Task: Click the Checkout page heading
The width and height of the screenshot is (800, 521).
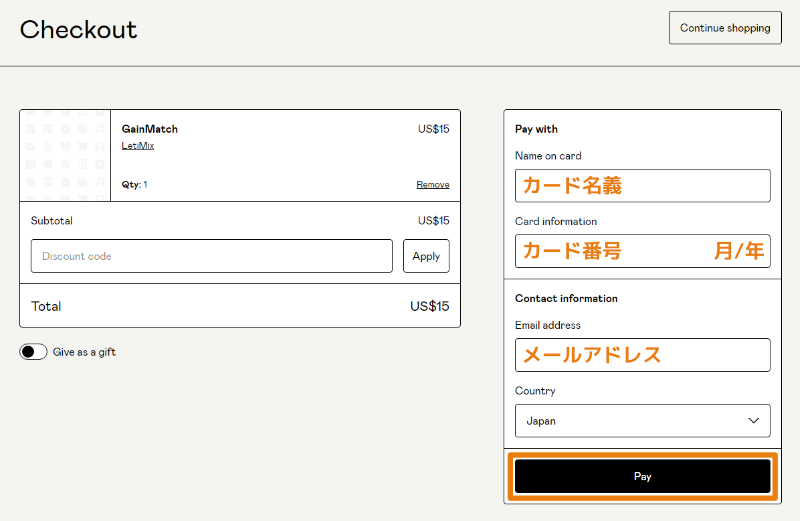Action: point(78,30)
